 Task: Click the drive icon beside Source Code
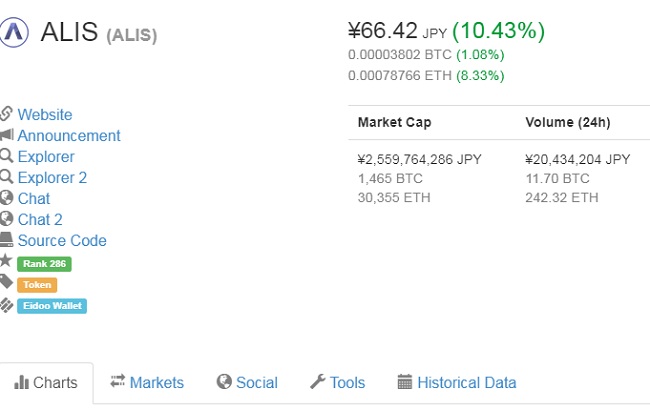click(7, 240)
